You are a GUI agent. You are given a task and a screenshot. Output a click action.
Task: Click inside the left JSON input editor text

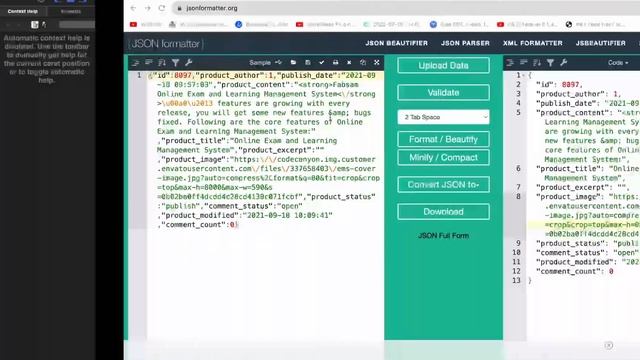[x=265, y=150]
